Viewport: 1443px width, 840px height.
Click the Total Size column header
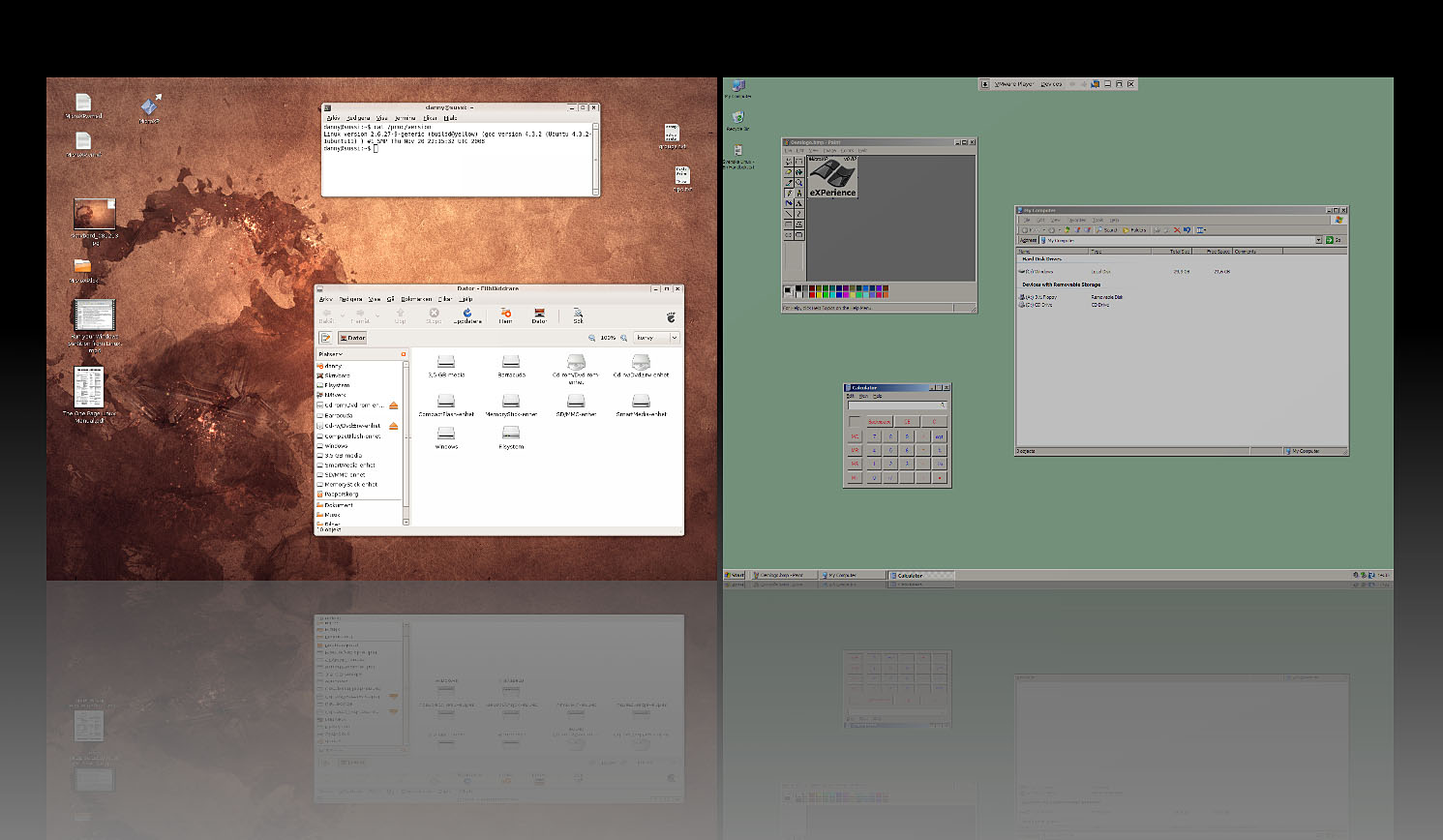pyautogui.click(x=1172, y=252)
